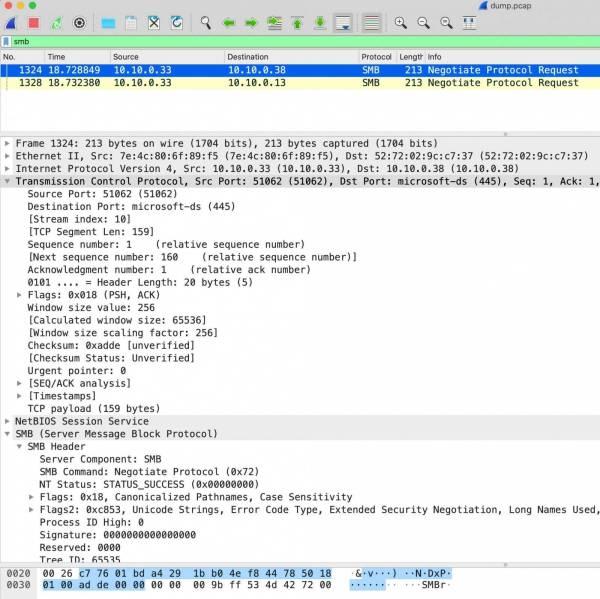Sort packets by the Destination column header
The height and width of the screenshot is (599, 600).
(290, 57)
